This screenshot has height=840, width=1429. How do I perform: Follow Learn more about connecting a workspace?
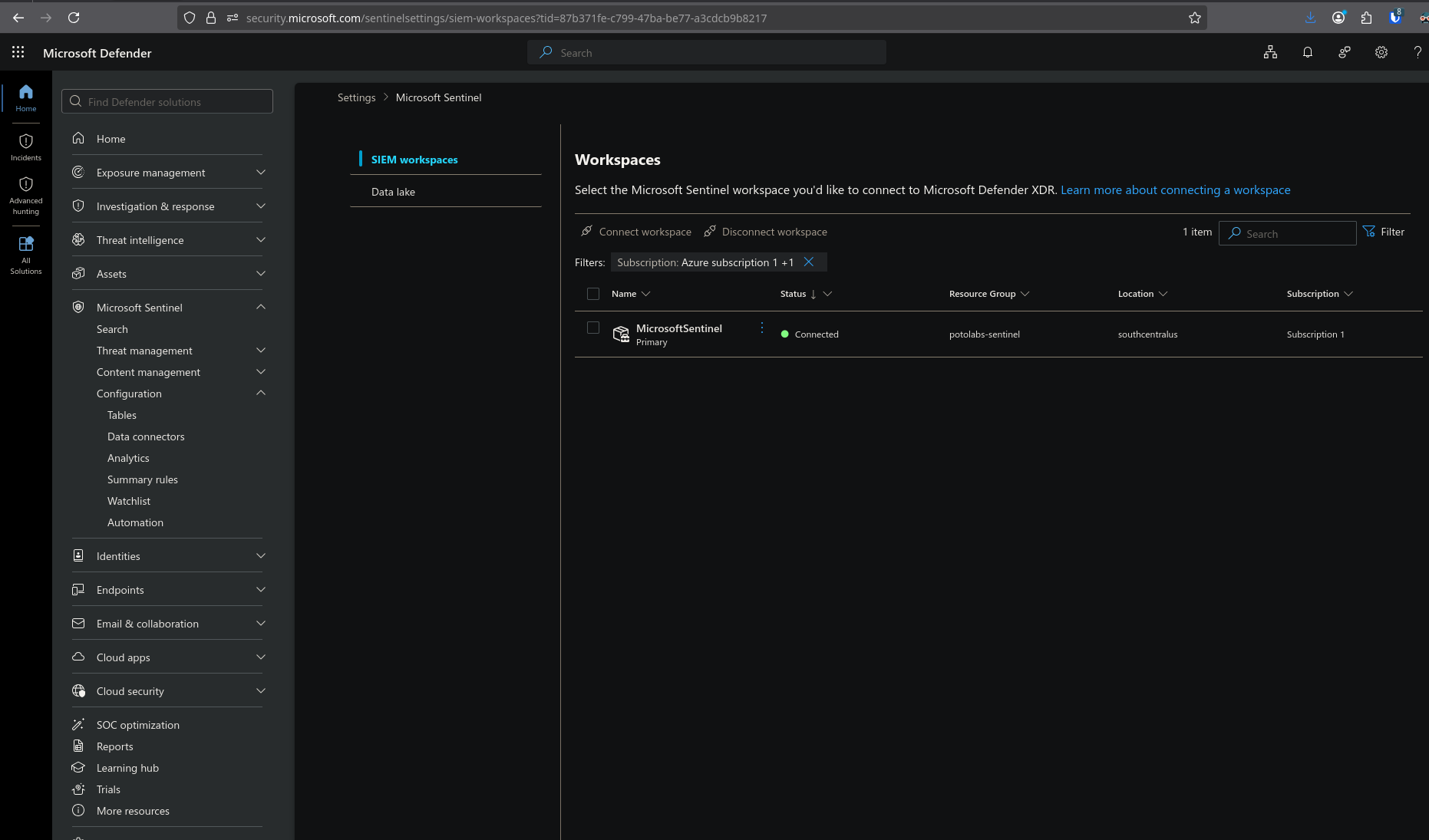pos(1175,189)
